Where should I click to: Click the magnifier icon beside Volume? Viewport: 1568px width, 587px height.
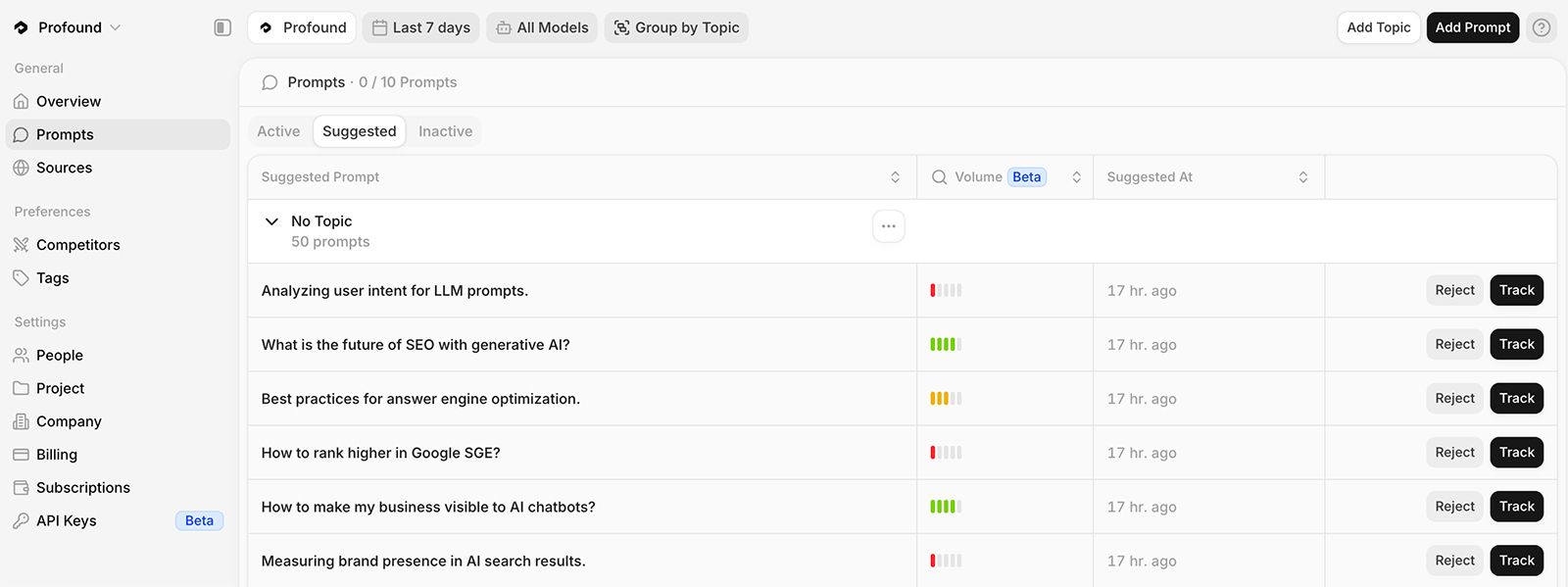(x=939, y=177)
